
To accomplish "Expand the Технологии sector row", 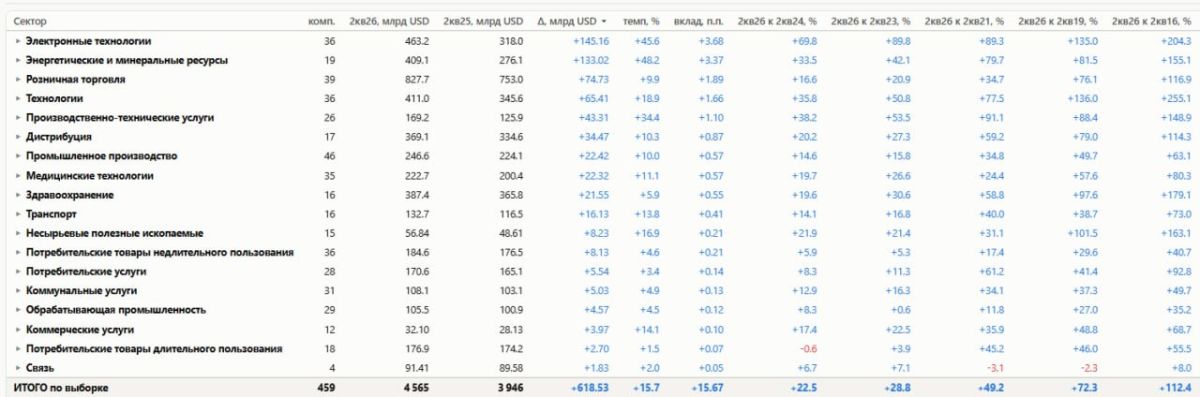I will pos(17,99).
